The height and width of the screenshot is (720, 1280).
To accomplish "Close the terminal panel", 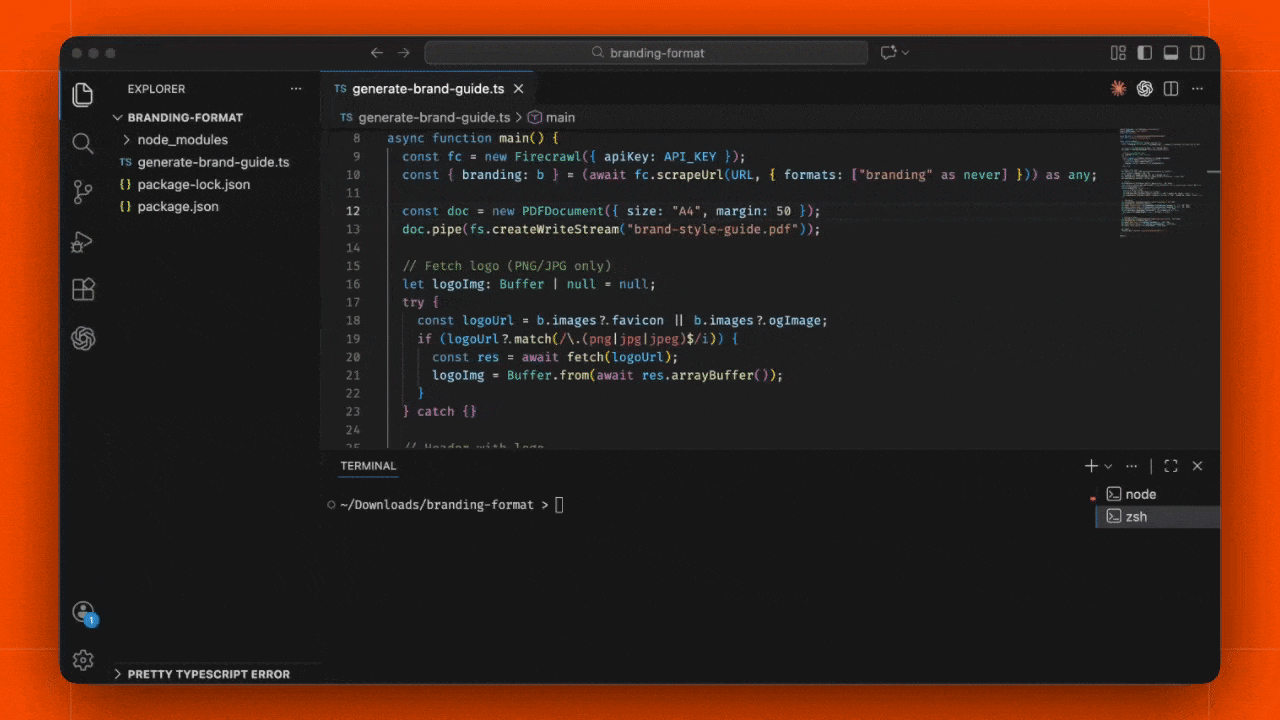I will (1198, 466).
